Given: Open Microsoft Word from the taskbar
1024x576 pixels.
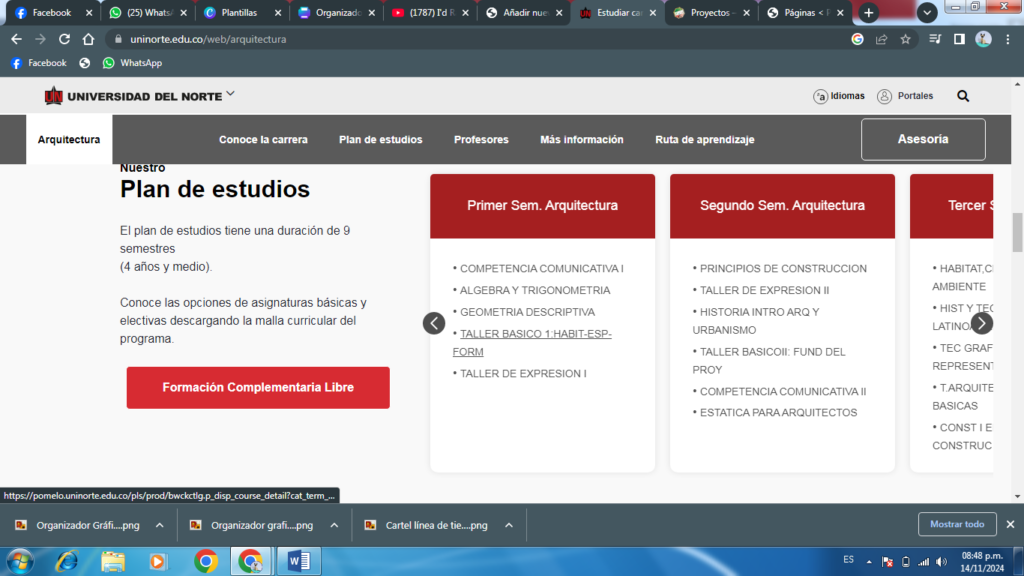Looking at the screenshot, I should [299, 561].
